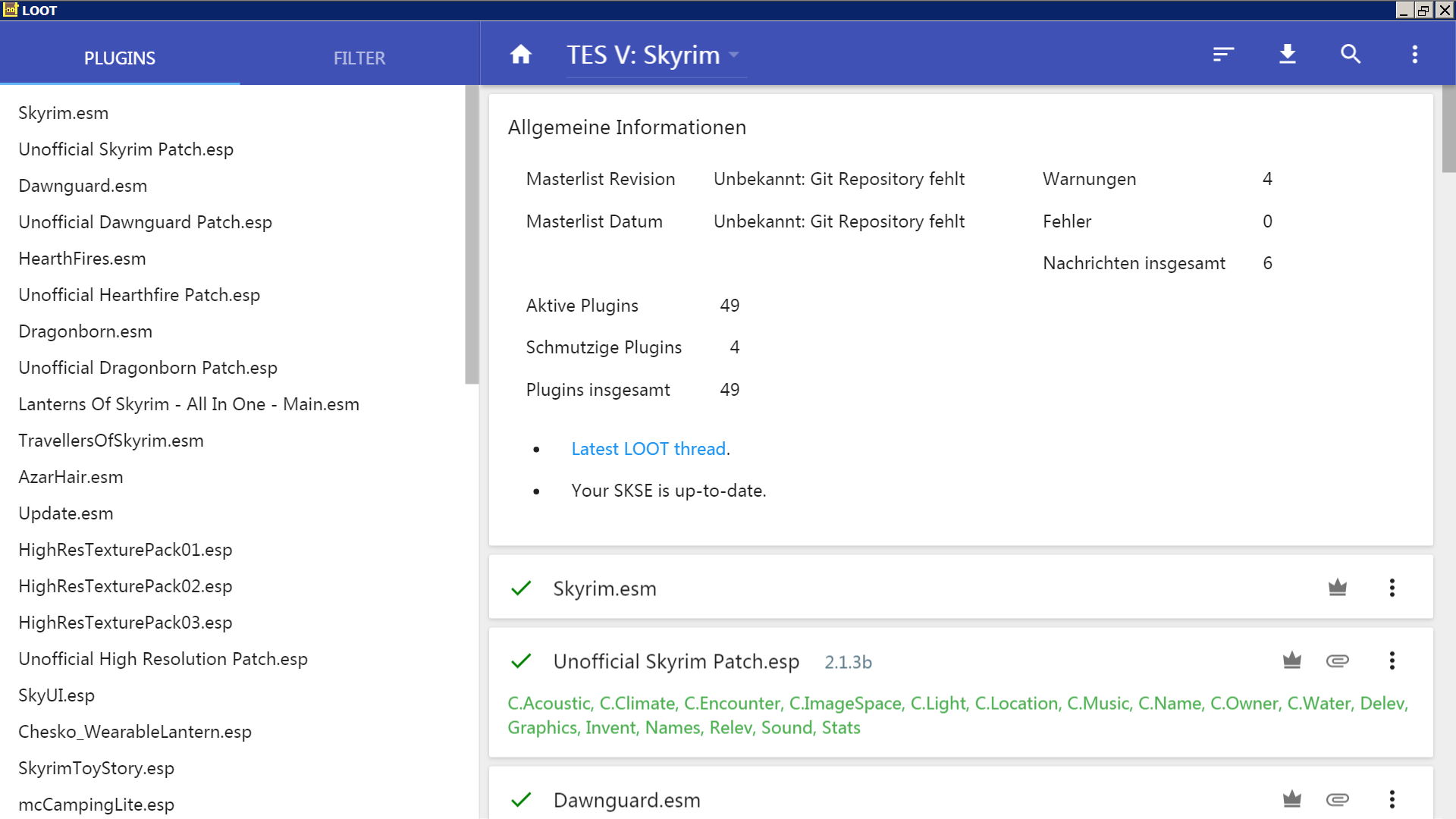Switch to the PLUGINS tab

(120, 58)
